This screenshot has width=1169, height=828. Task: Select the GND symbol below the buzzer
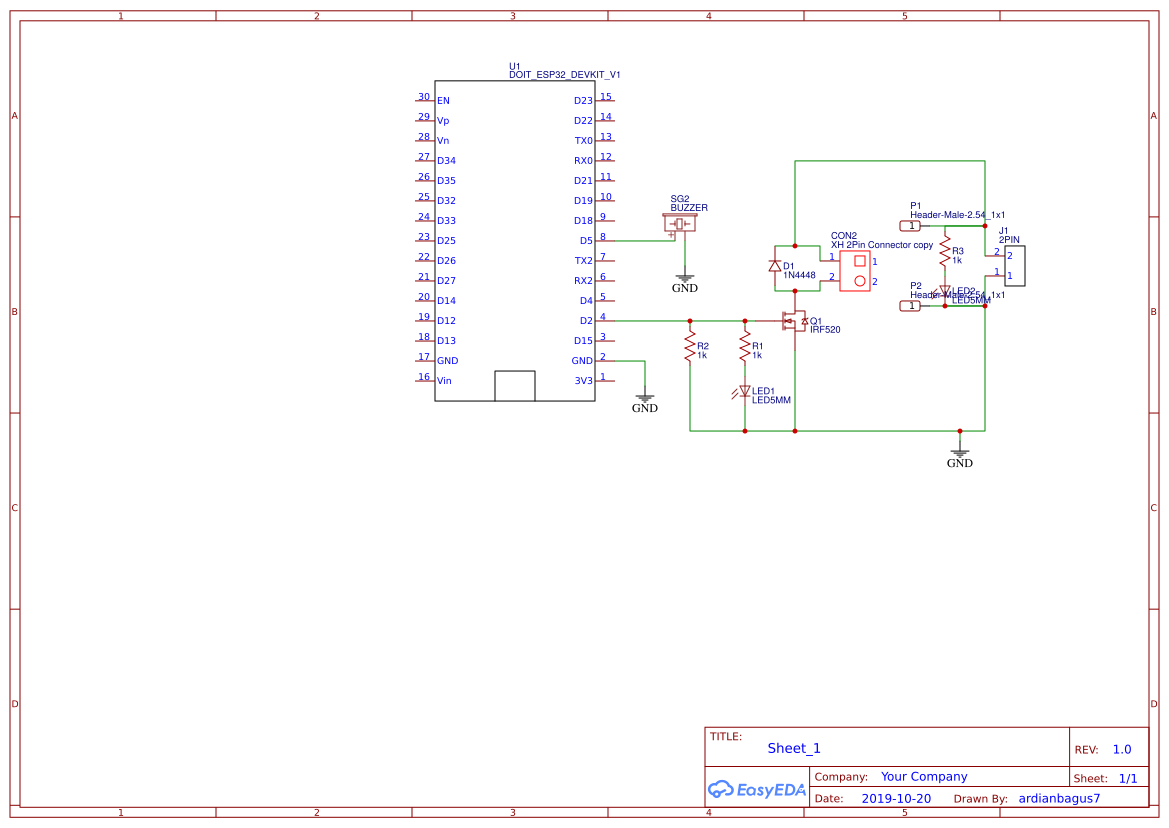click(x=685, y=283)
